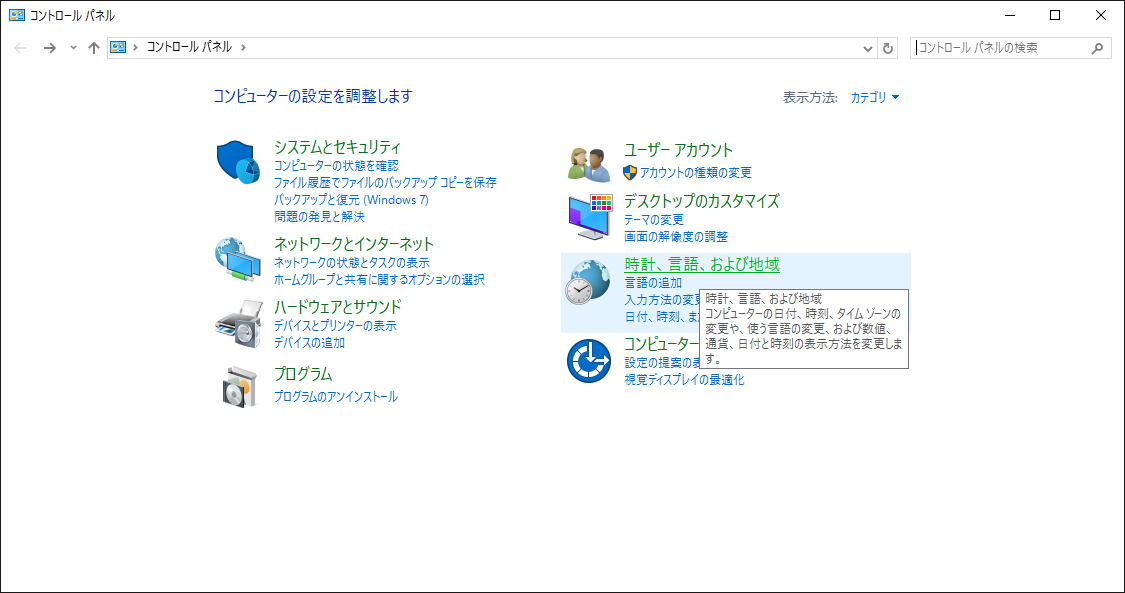Image resolution: width=1125 pixels, height=593 pixels.
Task: Expand the address bar history dropdown arrow
Action: pyautogui.click(x=867, y=48)
